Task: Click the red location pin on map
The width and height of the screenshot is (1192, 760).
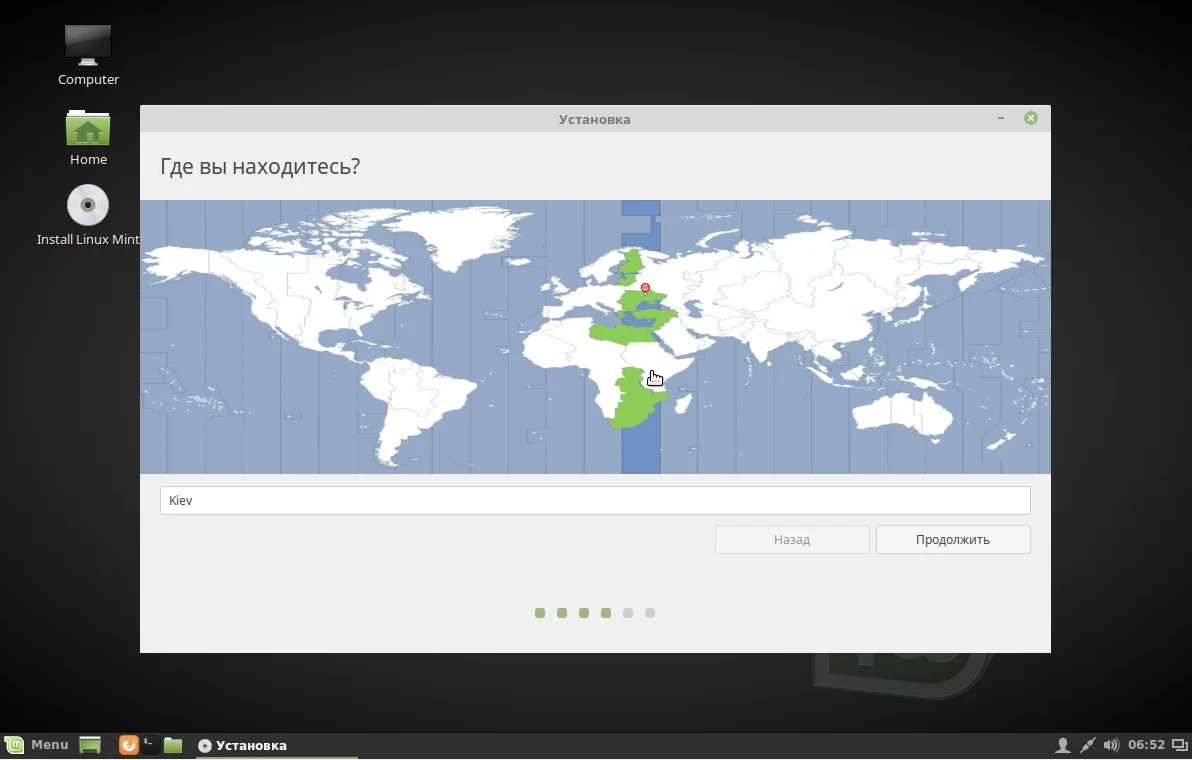Action: pyautogui.click(x=645, y=288)
